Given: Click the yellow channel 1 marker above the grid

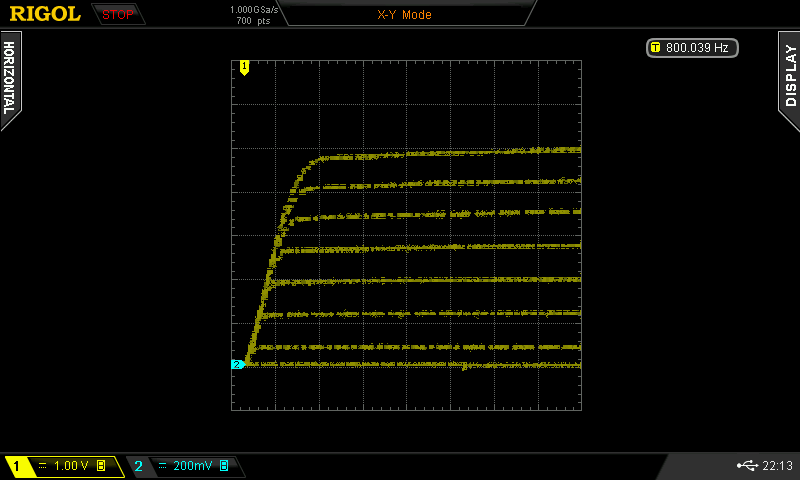Looking at the screenshot, I should tap(244, 67).
